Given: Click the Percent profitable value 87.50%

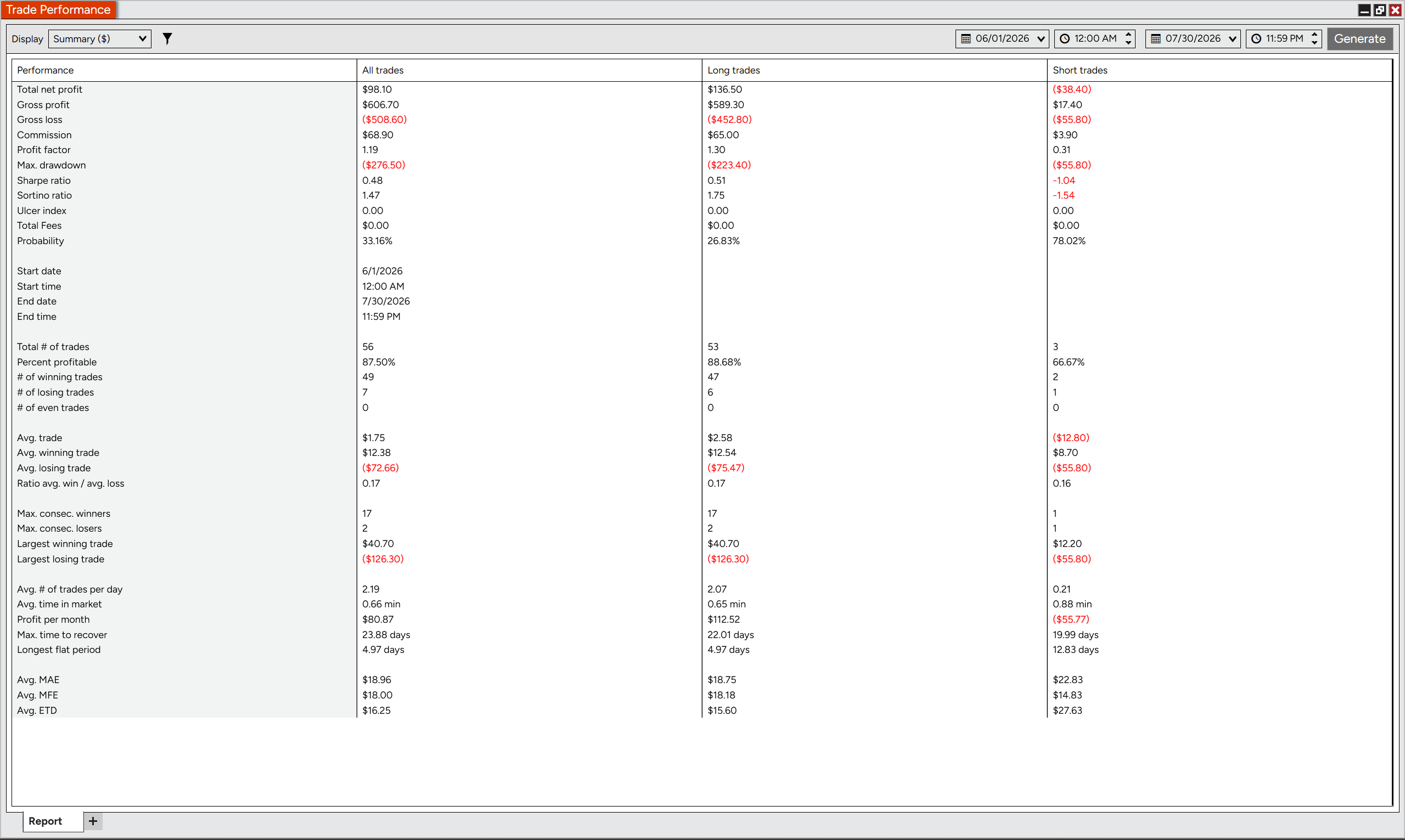Looking at the screenshot, I should point(379,362).
